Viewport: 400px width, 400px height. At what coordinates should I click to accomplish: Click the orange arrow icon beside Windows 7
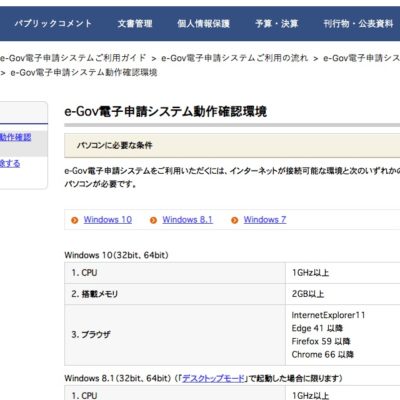(x=235, y=220)
